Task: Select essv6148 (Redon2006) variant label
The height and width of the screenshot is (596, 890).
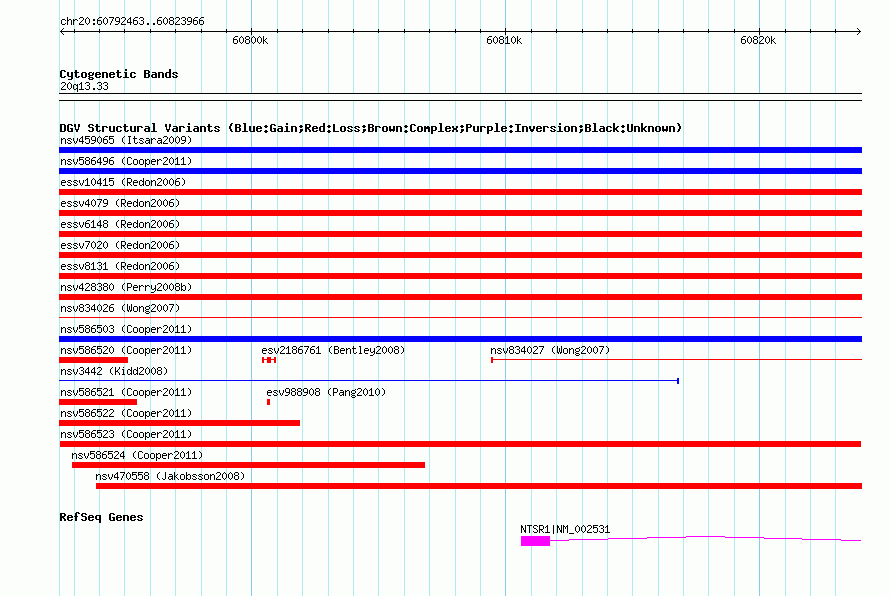Action: click(x=120, y=224)
